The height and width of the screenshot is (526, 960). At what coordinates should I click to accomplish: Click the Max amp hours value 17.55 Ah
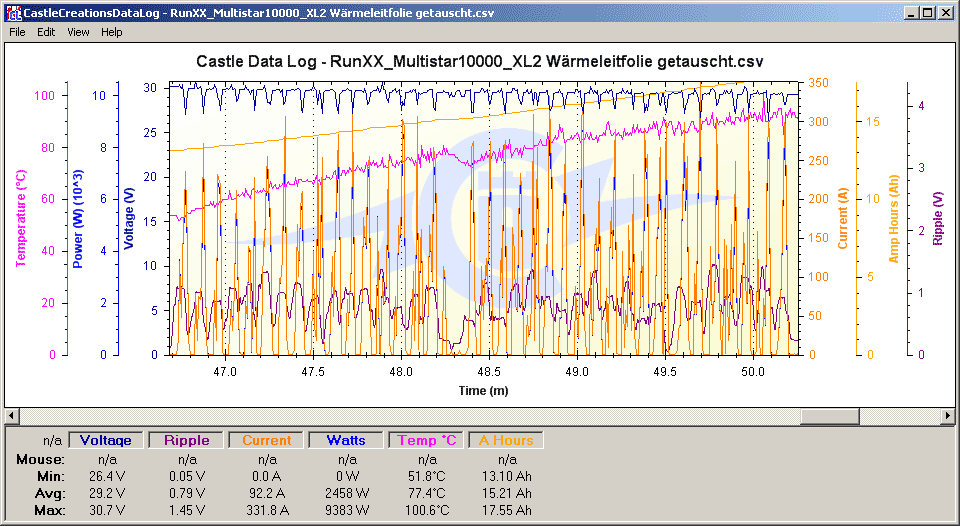pos(506,510)
